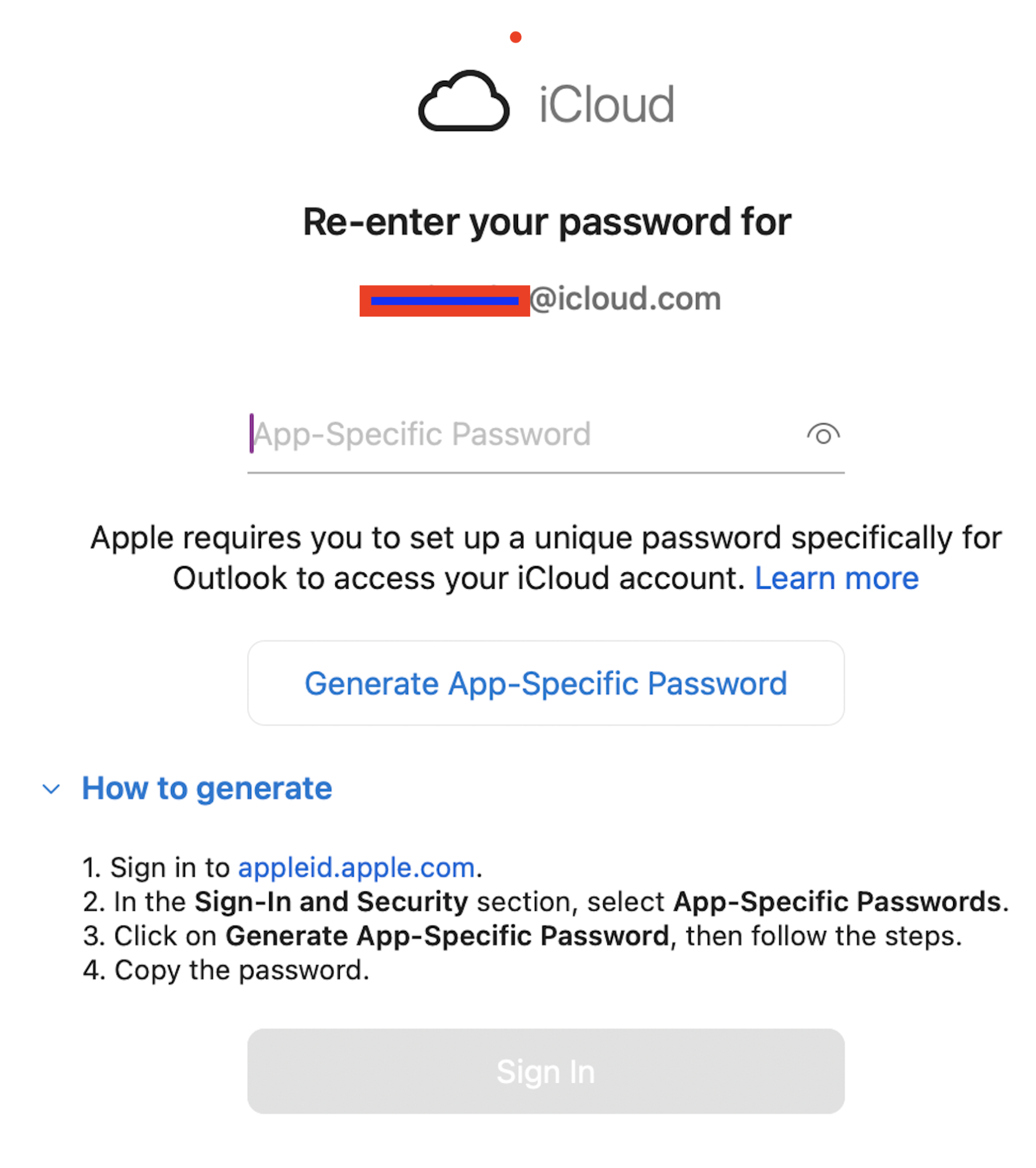
Task: Click the bold "Sign-In and Security" text
Action: point(331,902)
